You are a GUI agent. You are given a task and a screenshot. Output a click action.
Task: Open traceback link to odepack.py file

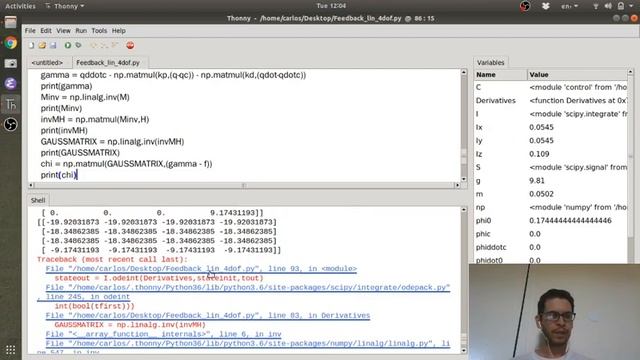tap(248, 287)
